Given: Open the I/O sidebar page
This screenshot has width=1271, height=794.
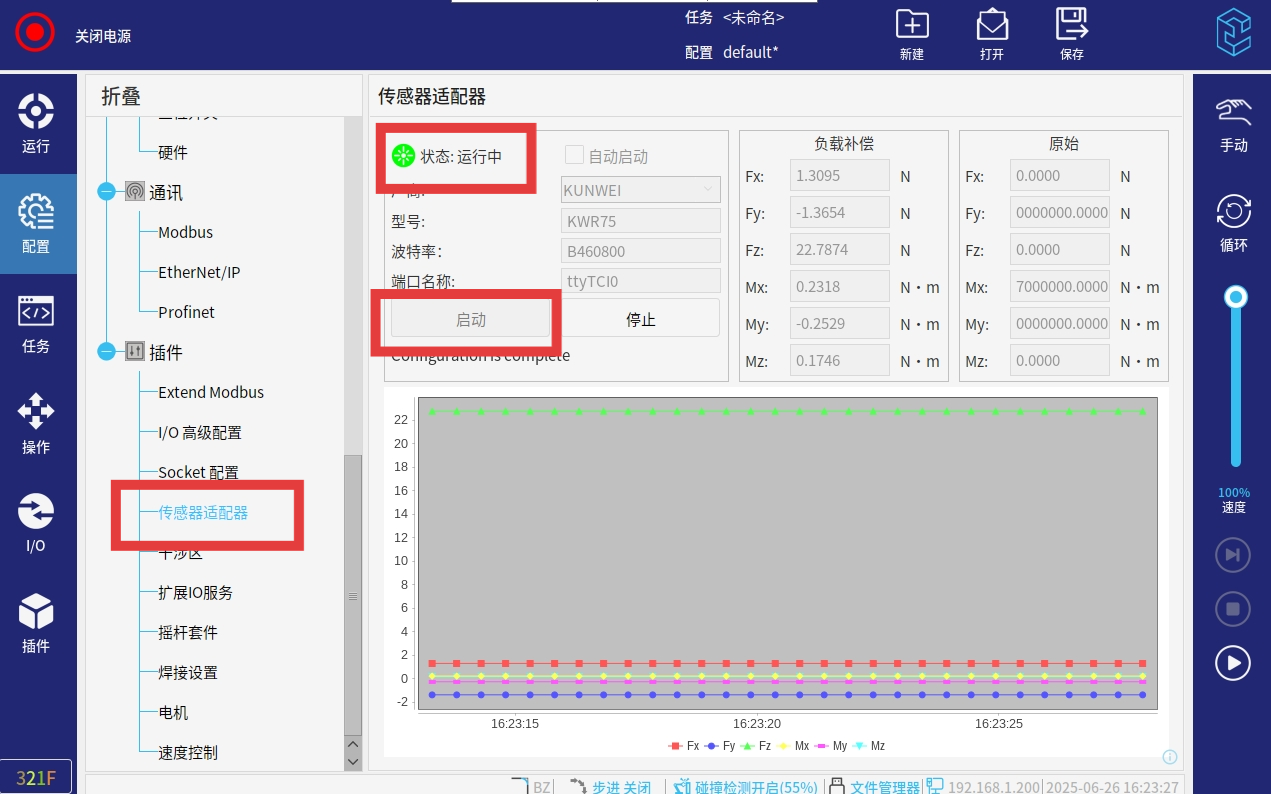Looking at the screenshot, I should pos(36,522).
